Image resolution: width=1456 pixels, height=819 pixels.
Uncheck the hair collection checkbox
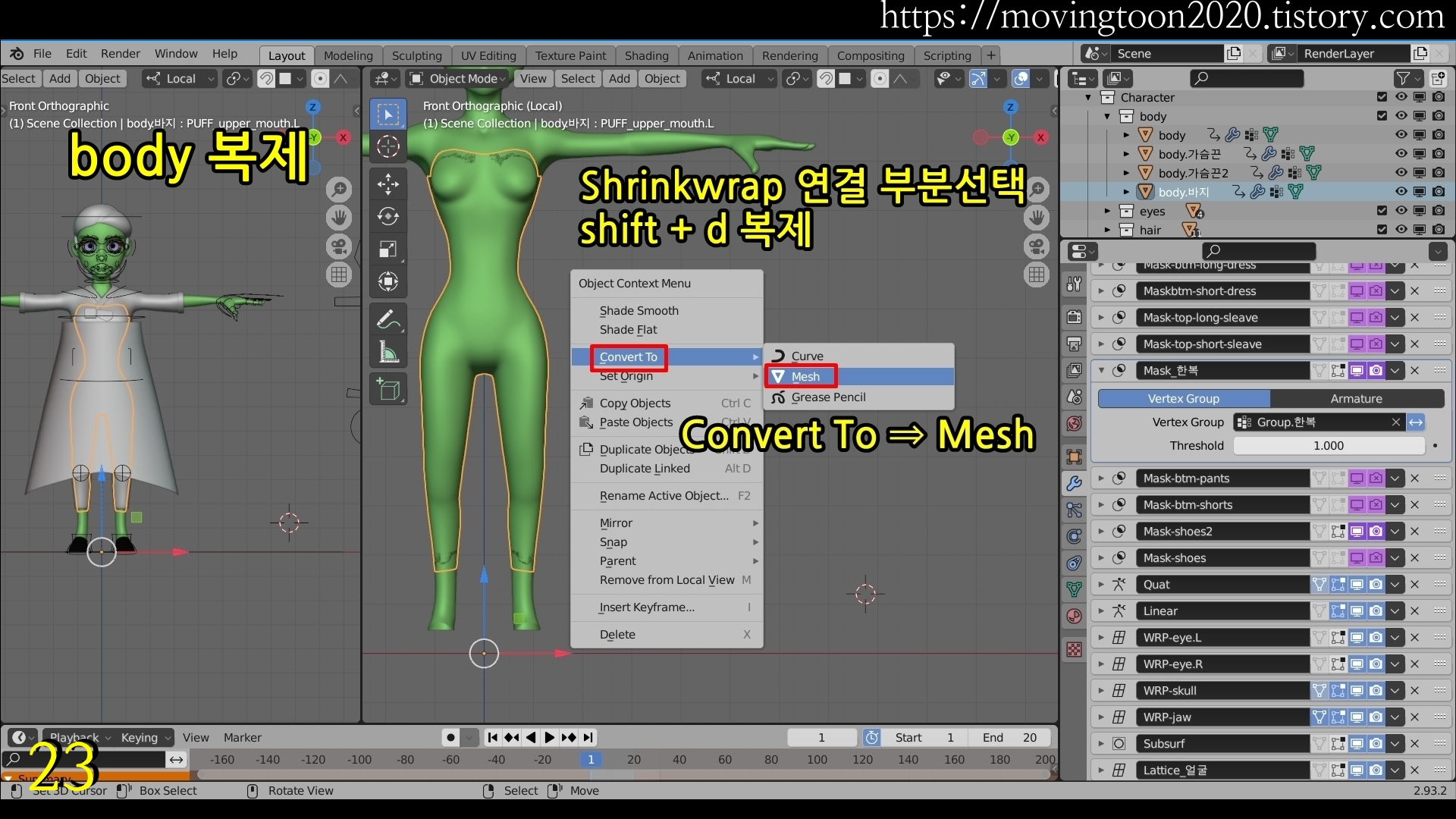point(1382,230)
